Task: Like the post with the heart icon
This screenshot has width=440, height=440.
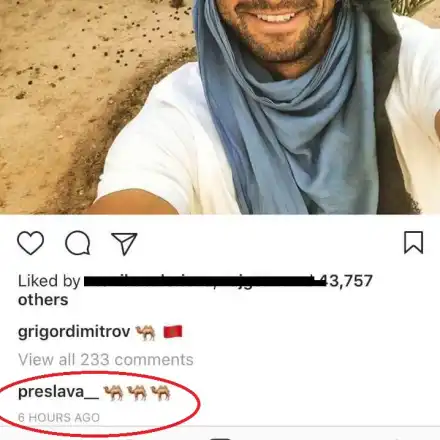Action: coord(30,243)
